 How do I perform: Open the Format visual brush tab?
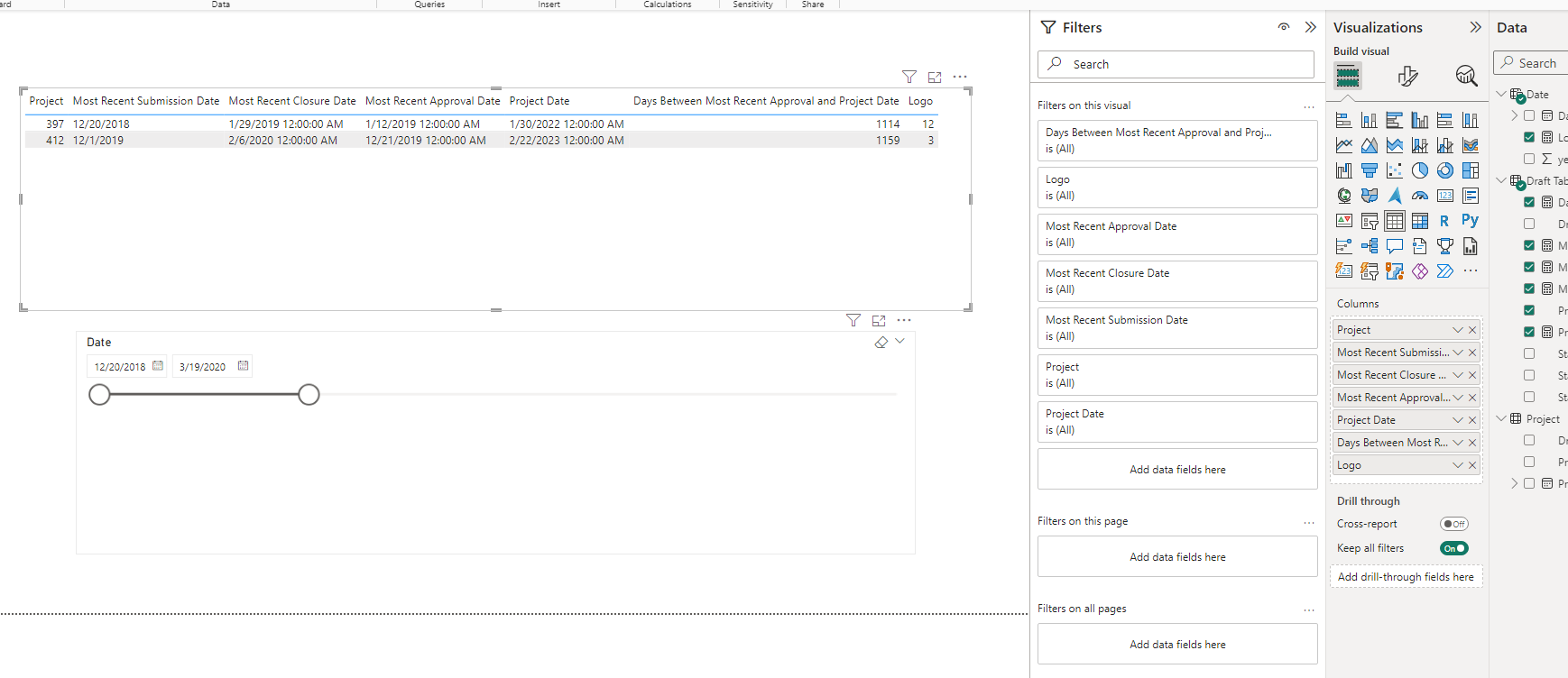point(1407,77)
